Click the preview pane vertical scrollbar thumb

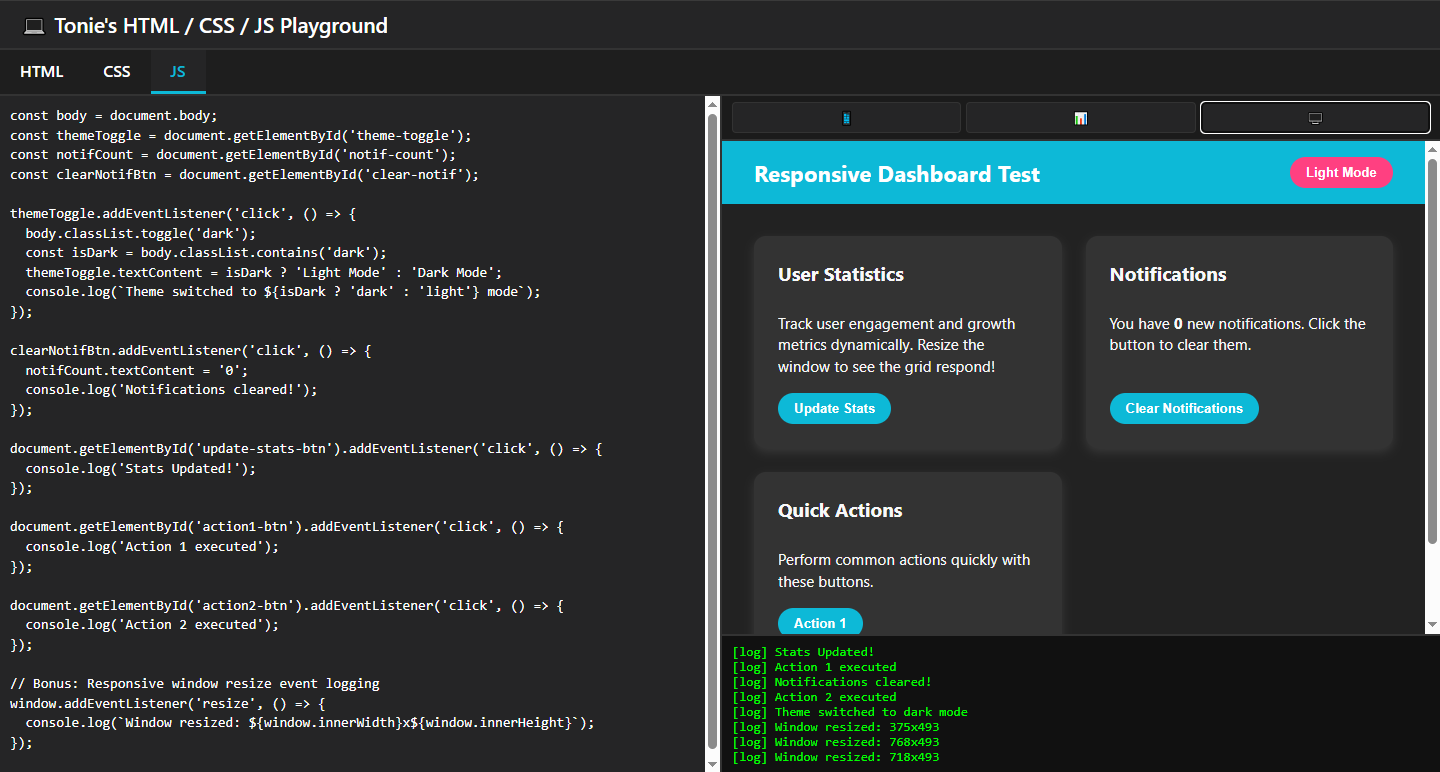(1432, 350)
